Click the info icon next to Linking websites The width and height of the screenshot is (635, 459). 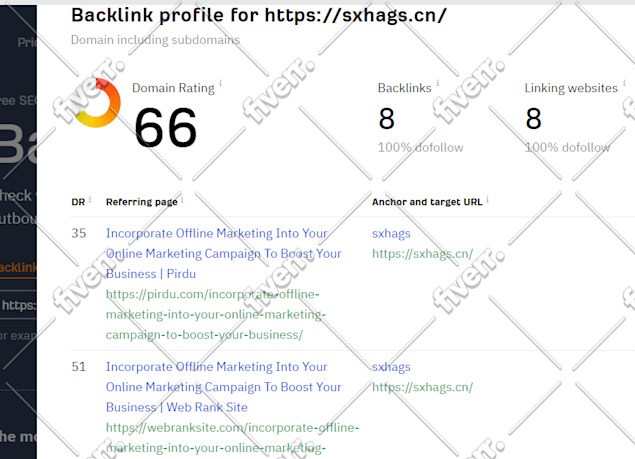(624, 83)
